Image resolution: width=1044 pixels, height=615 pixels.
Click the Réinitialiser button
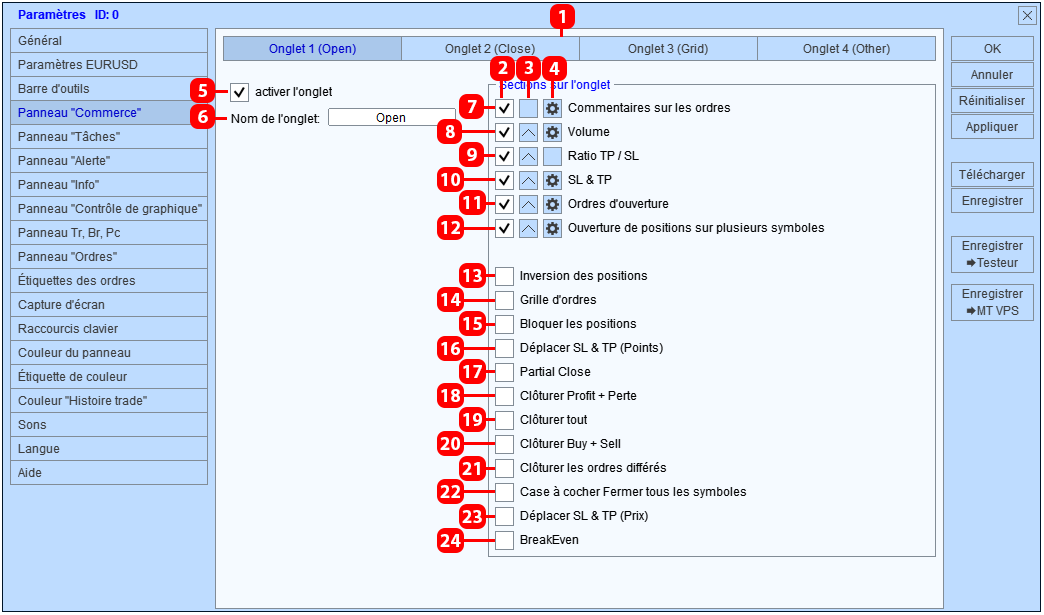[992, 101]
